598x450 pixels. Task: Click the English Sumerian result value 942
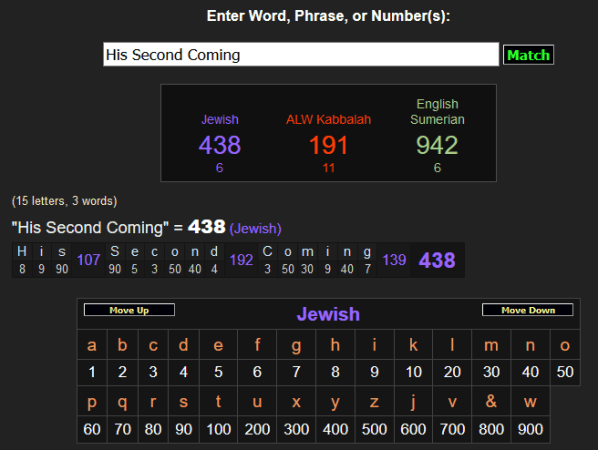point(437,145)
